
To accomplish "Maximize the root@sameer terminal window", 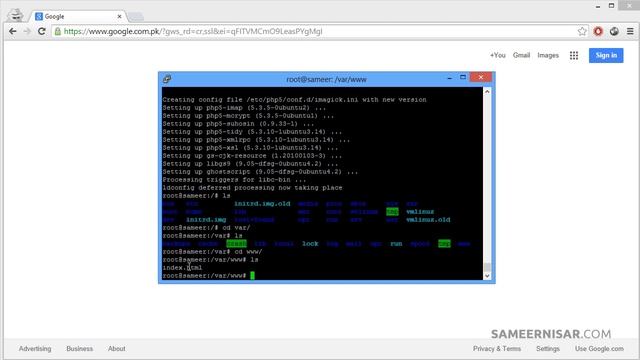I will 463,77.
